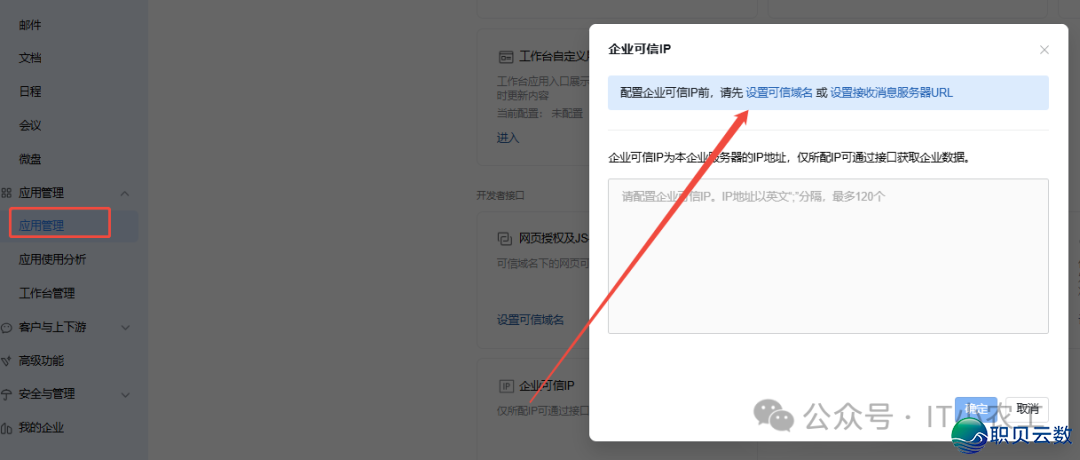Click the 开发者接口 section label
1080x460 pixels.
click(x=500, y=196)
